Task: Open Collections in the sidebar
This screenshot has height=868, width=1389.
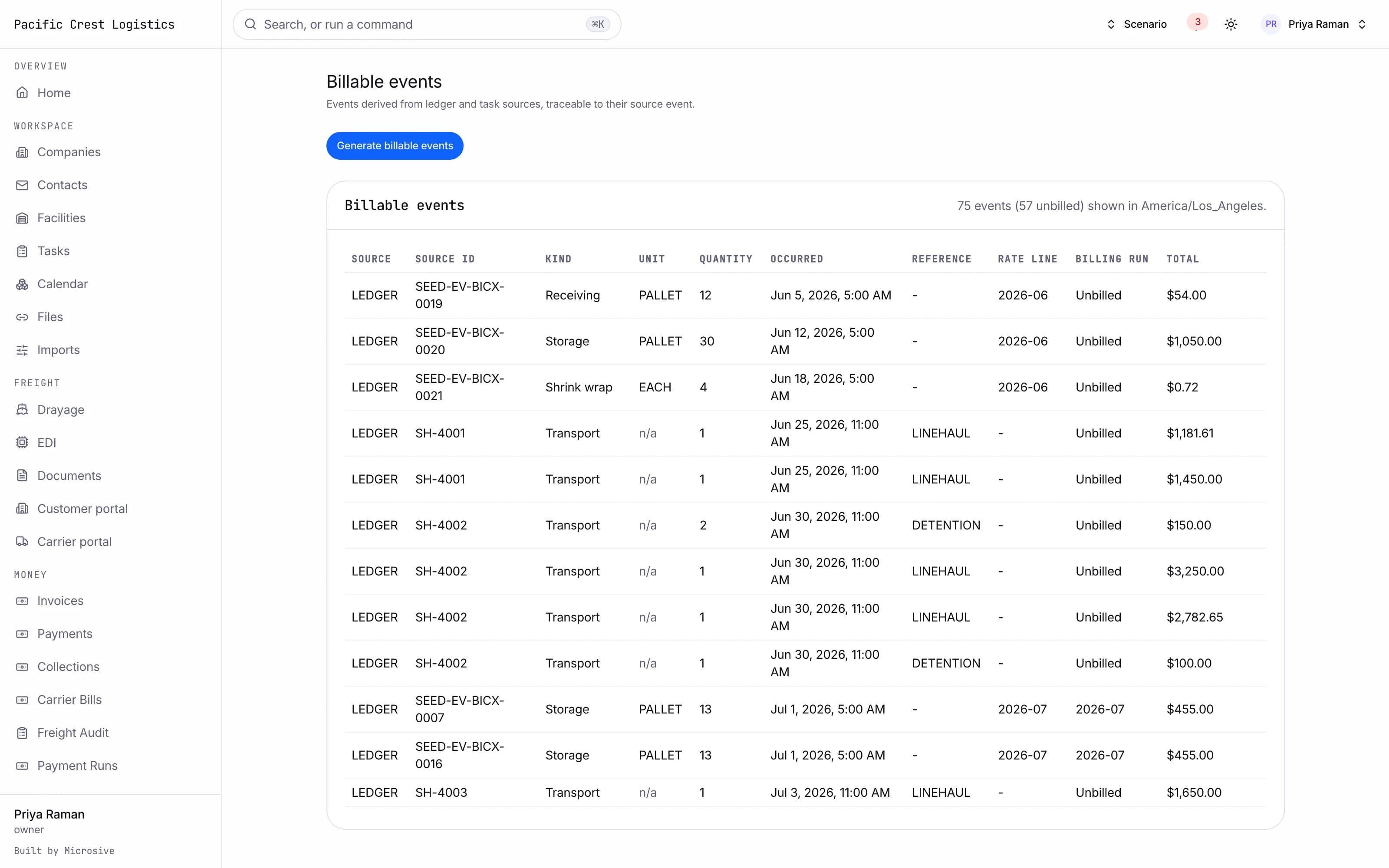Action: [x=68, y=667]
